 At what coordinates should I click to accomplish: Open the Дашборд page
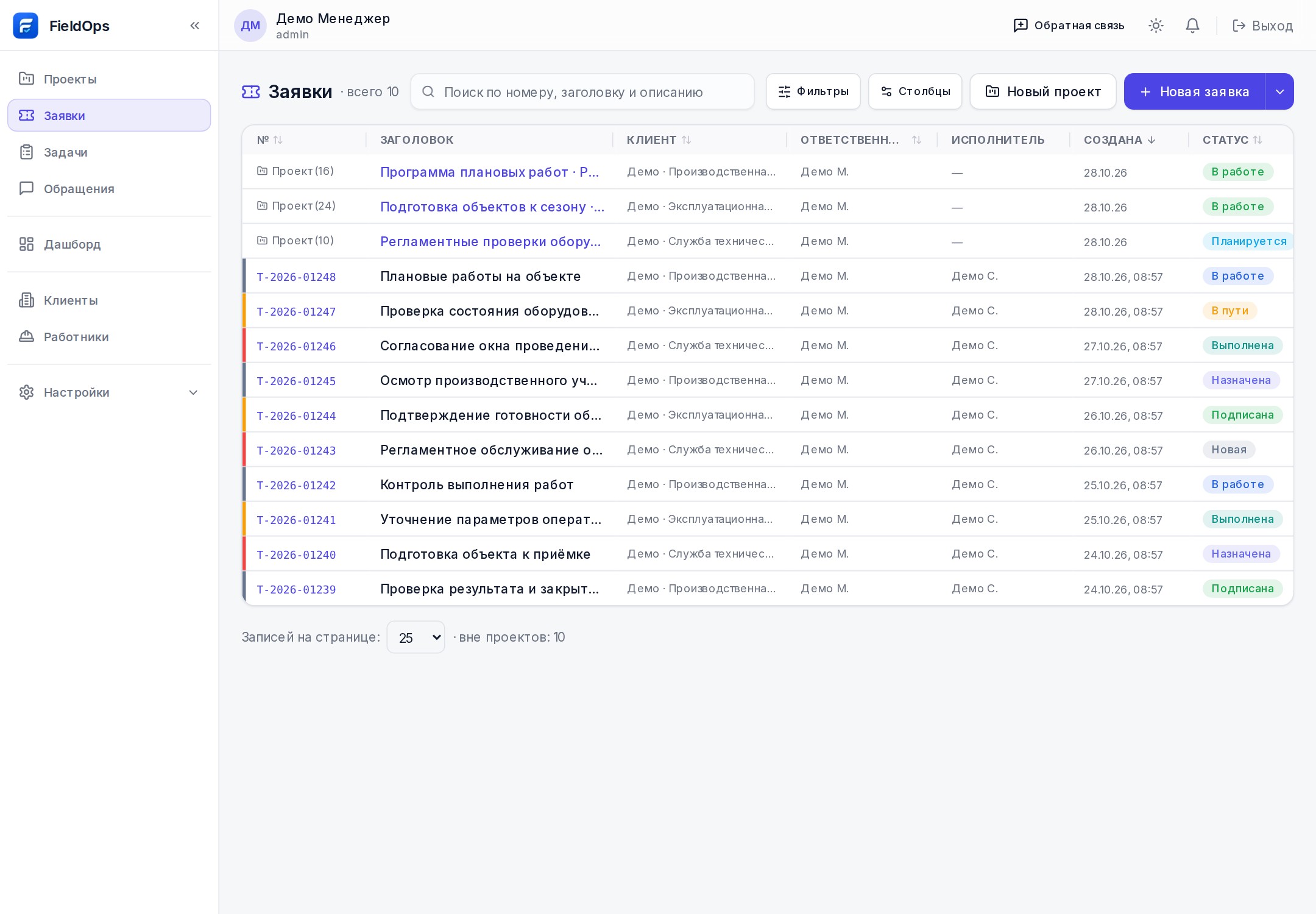109,244
